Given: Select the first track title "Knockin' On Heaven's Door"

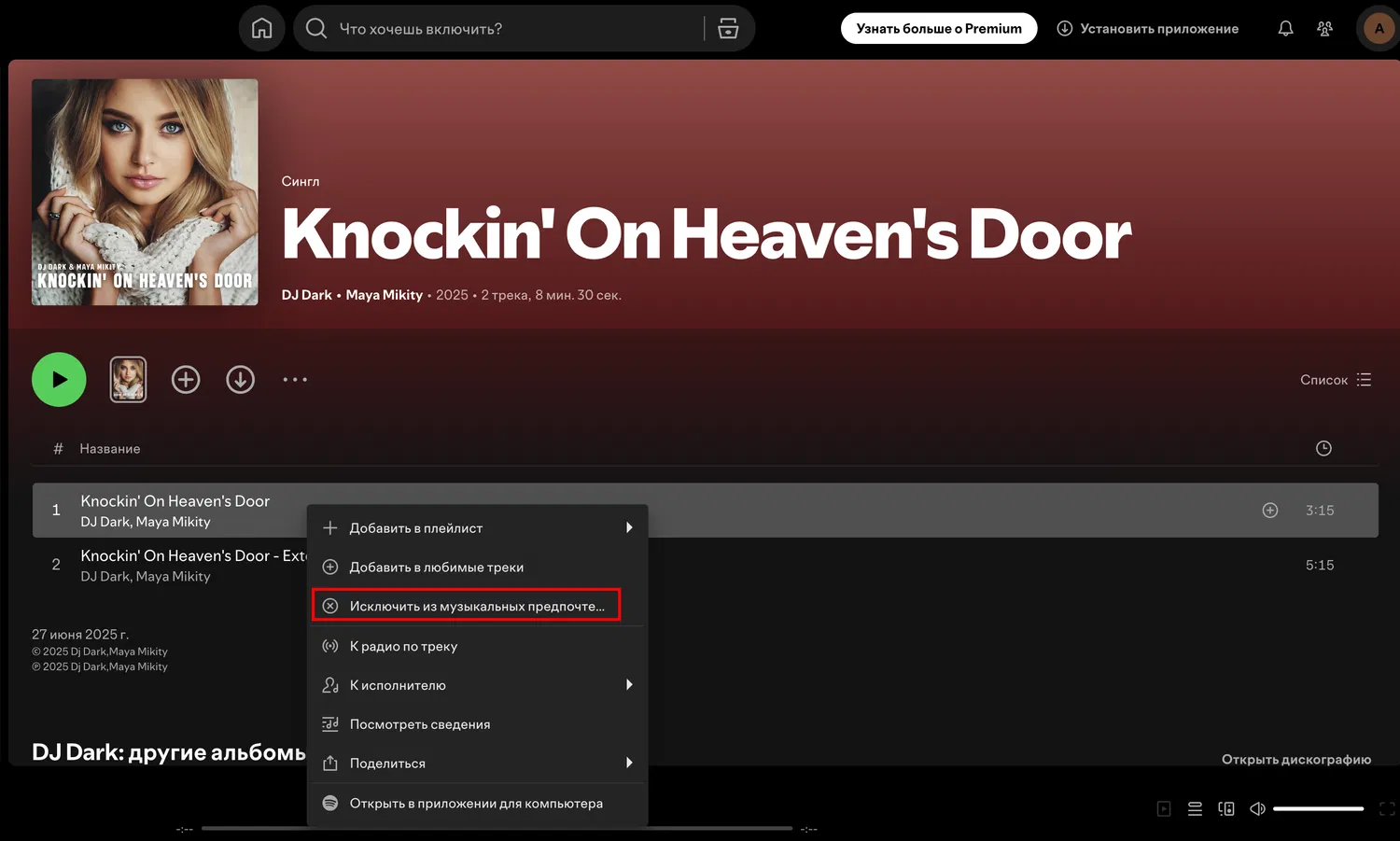Looking at the screenshot, I should coord(175,501).
